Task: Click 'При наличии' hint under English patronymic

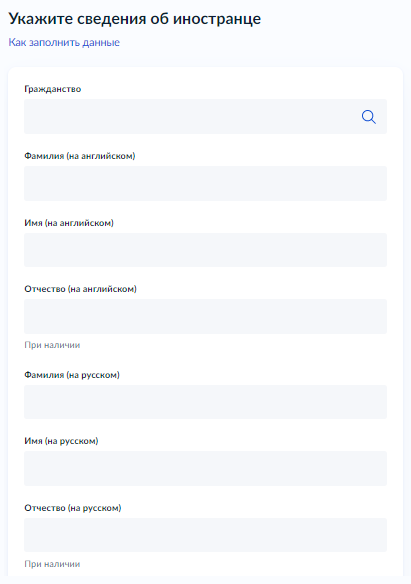Action: [52, 345]
